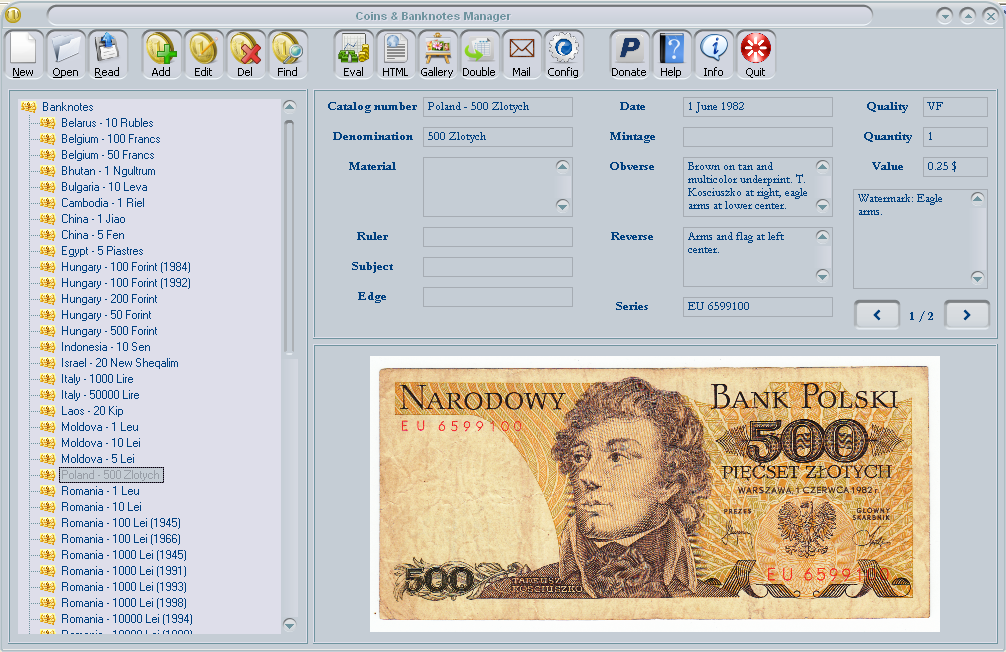Delete the item using Del icon
Viewport: 1006px width, 652px height.
(245, 55)
